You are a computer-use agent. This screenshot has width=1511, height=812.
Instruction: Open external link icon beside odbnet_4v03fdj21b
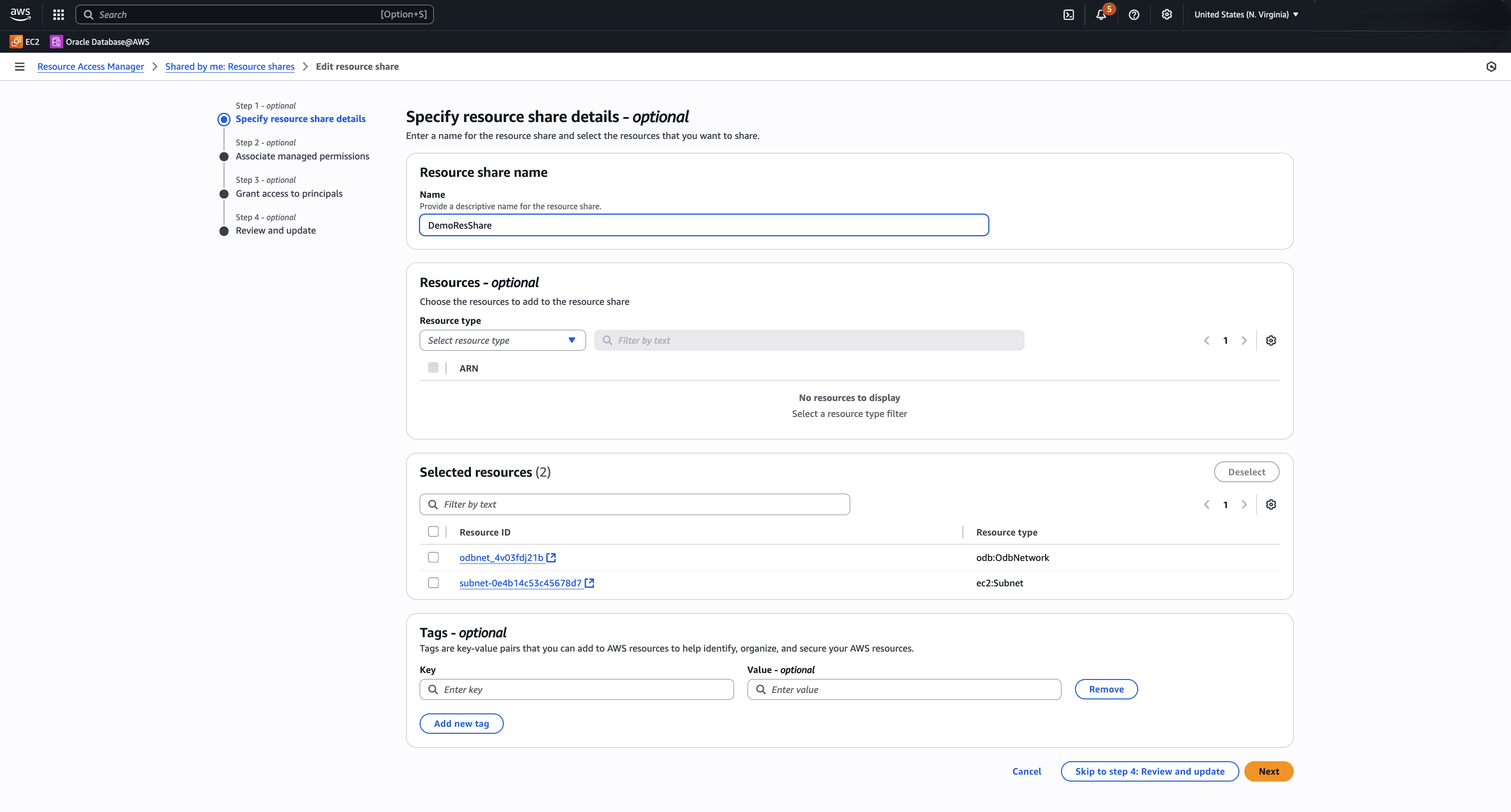pos(551,557)
